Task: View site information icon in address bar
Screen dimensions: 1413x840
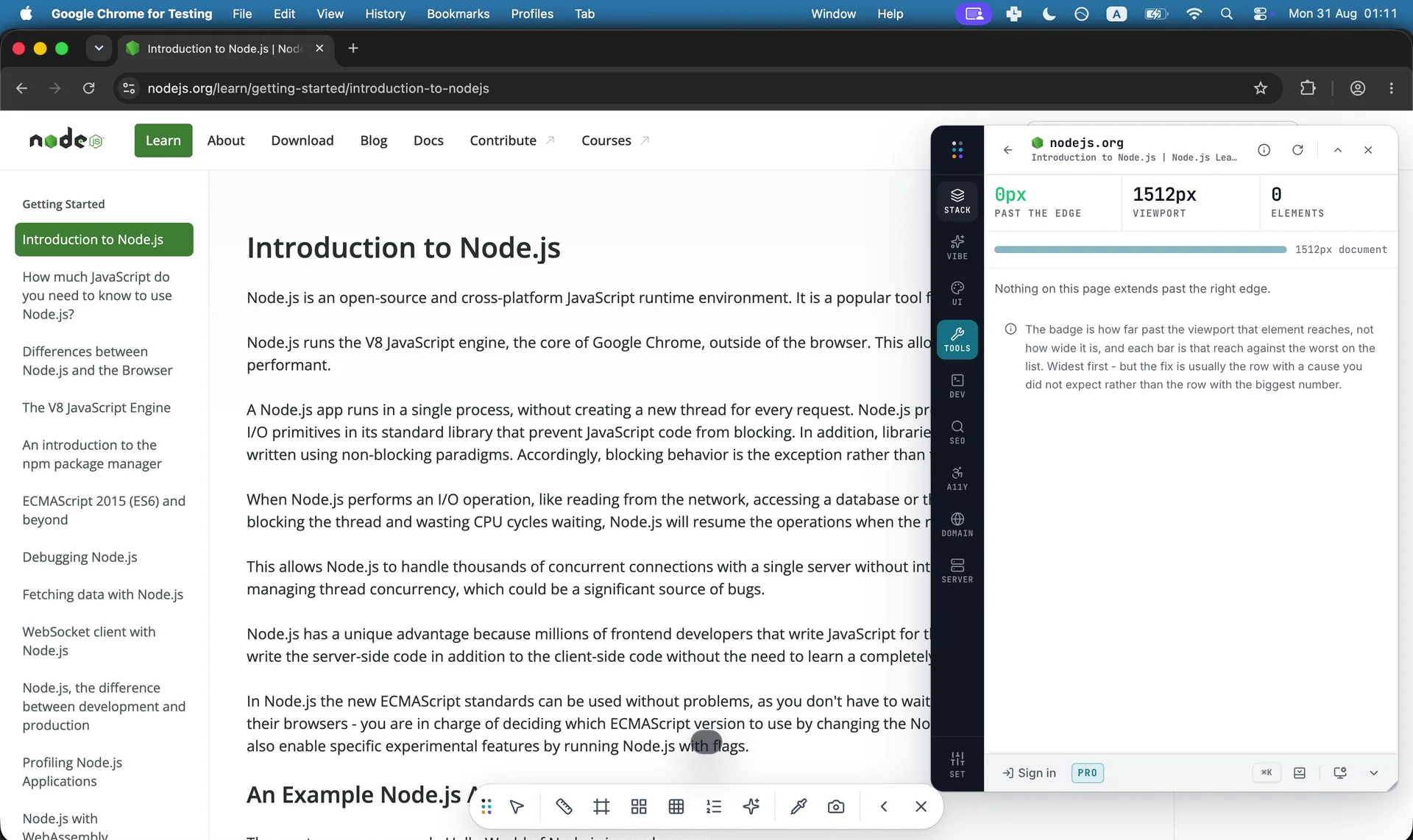Action: click(129, 88)
